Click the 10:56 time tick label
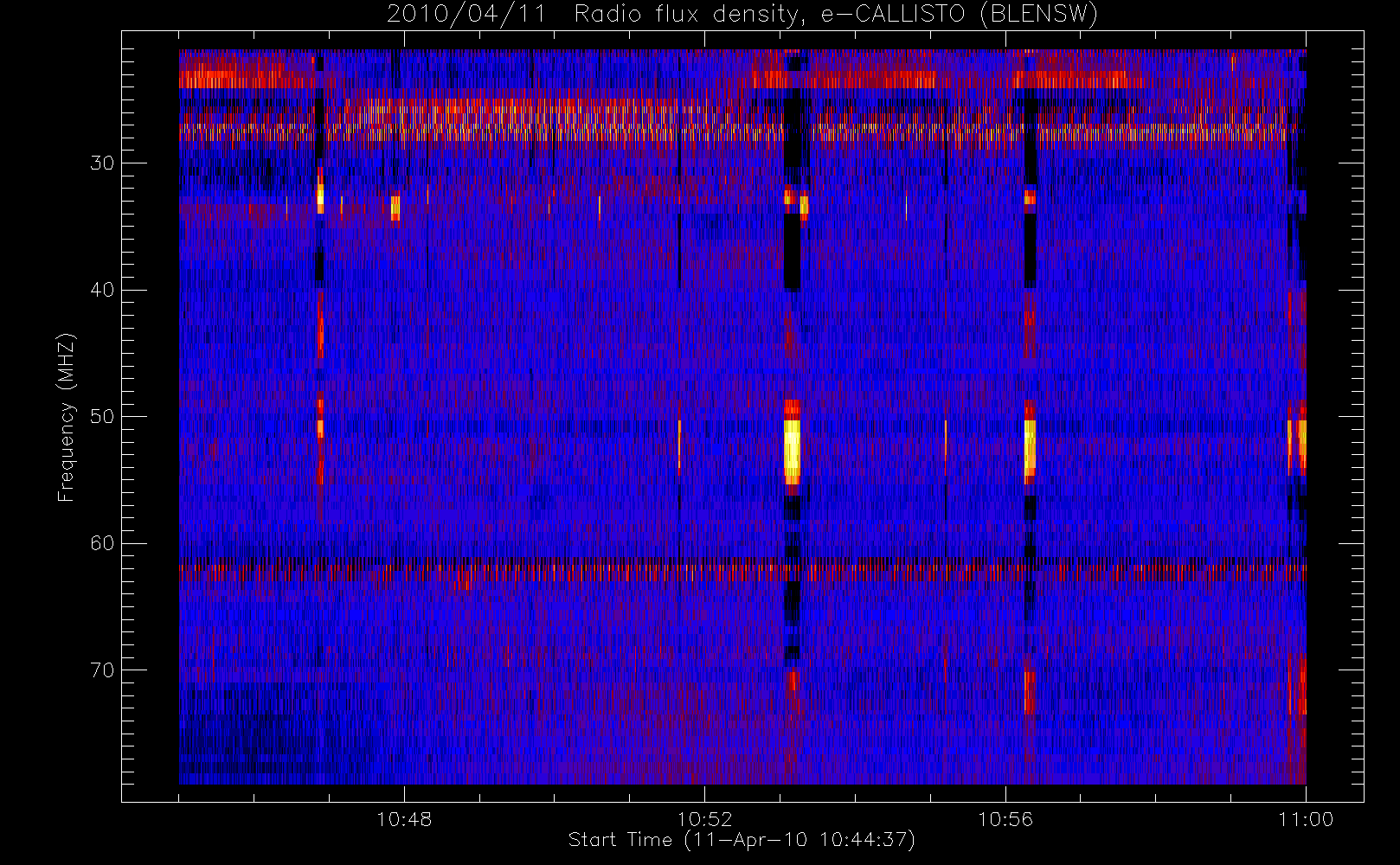1400x865 pixels. coord(1005,819)
